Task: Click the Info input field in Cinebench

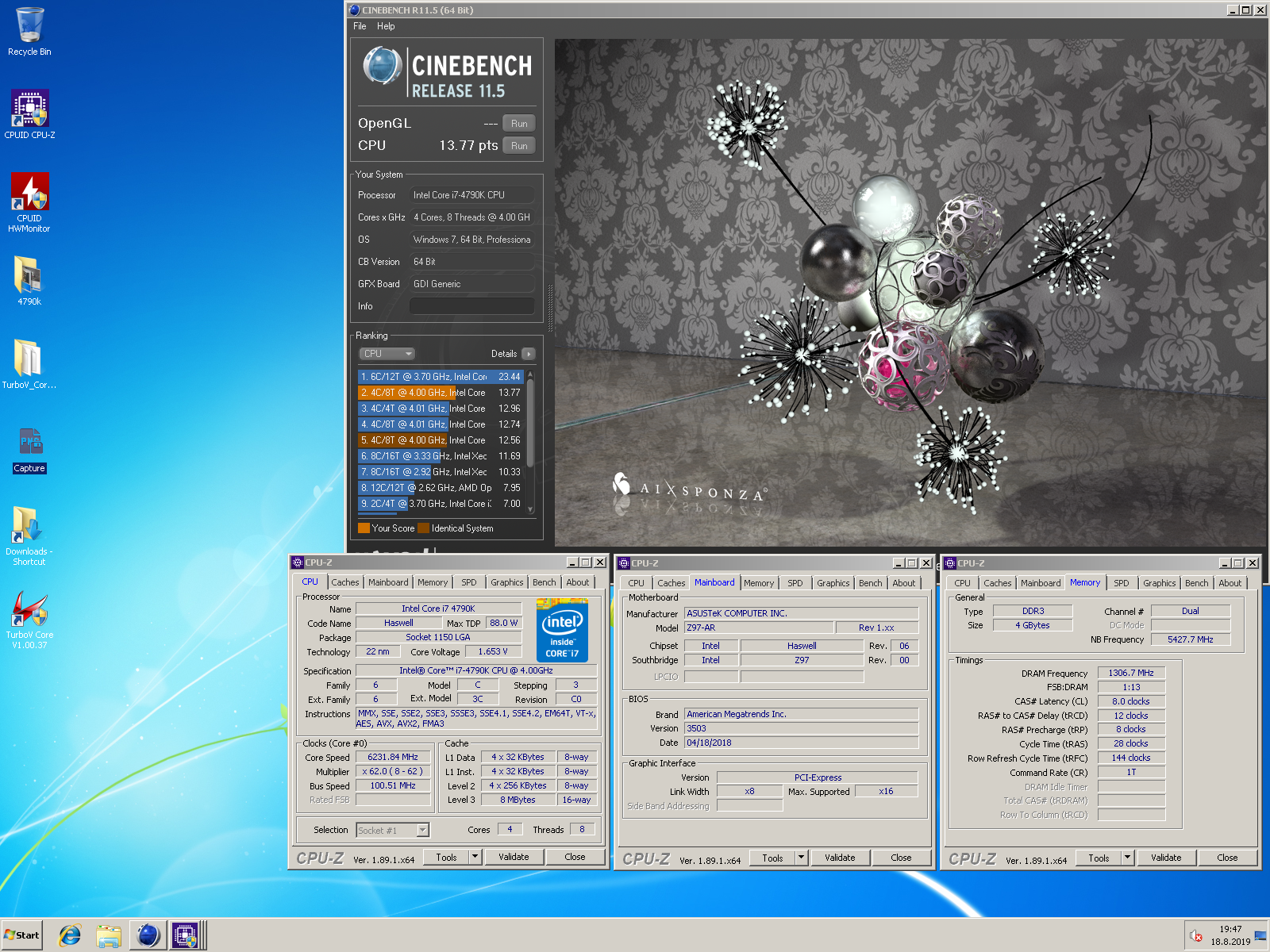Action: coord(471,306)
